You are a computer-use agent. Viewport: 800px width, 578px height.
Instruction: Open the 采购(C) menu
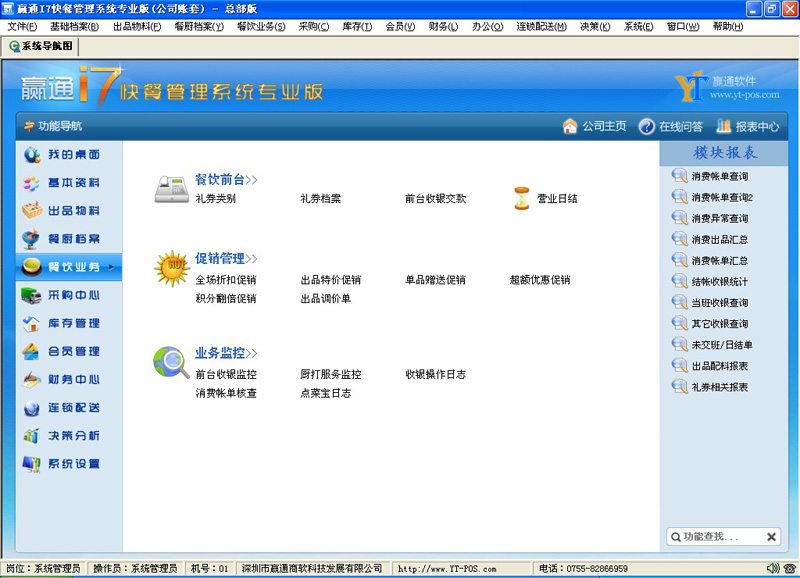click(314, 27)
